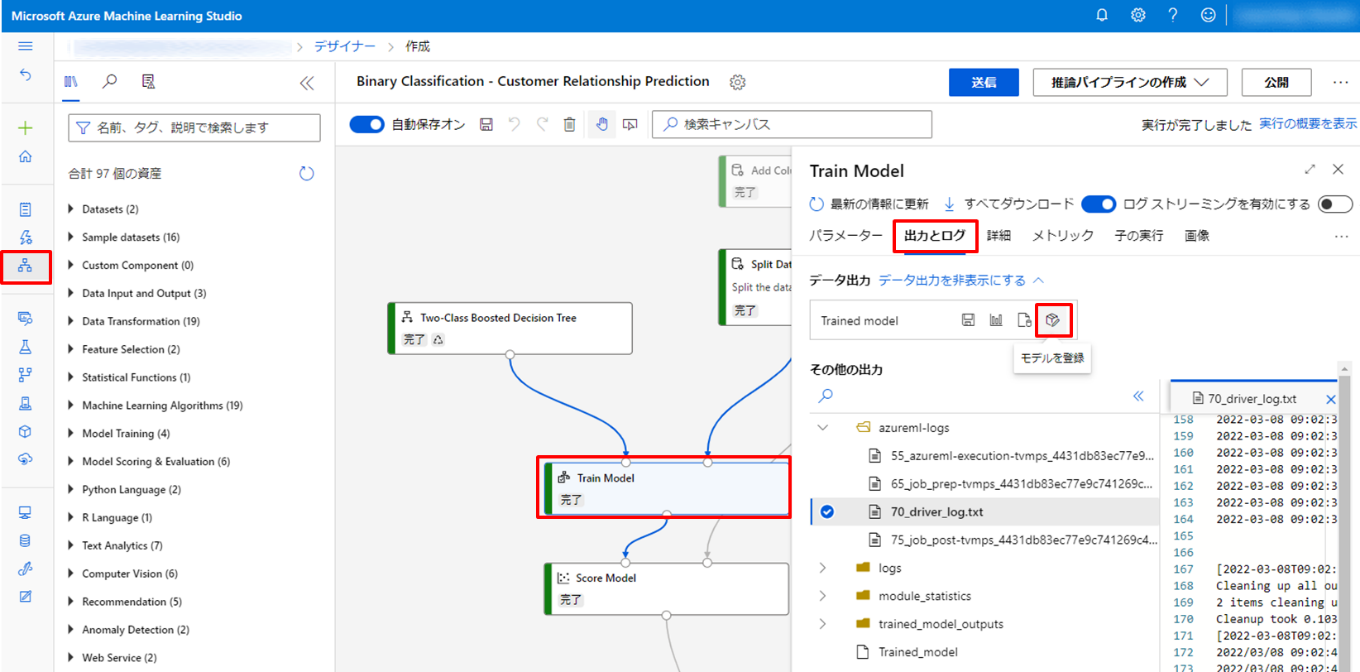1360x672 pixels.
Task: Switch to 出力とログ tab
Action: [935, 236]
